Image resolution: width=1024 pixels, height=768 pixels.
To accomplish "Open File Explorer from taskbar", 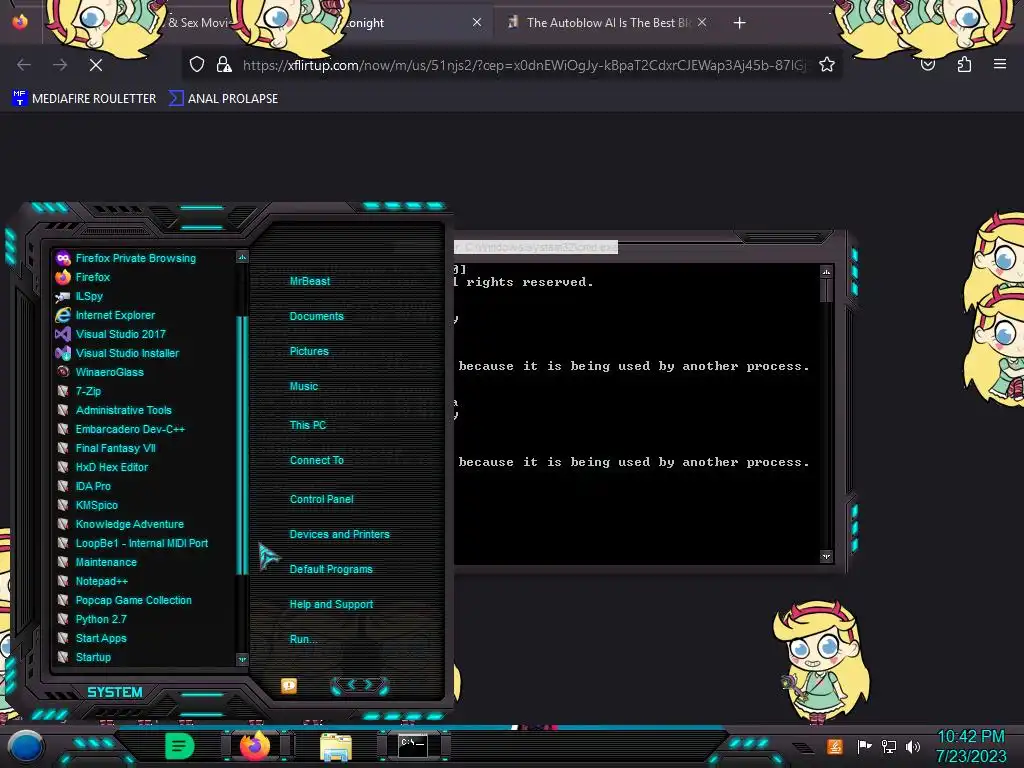I will pos(336,746).
